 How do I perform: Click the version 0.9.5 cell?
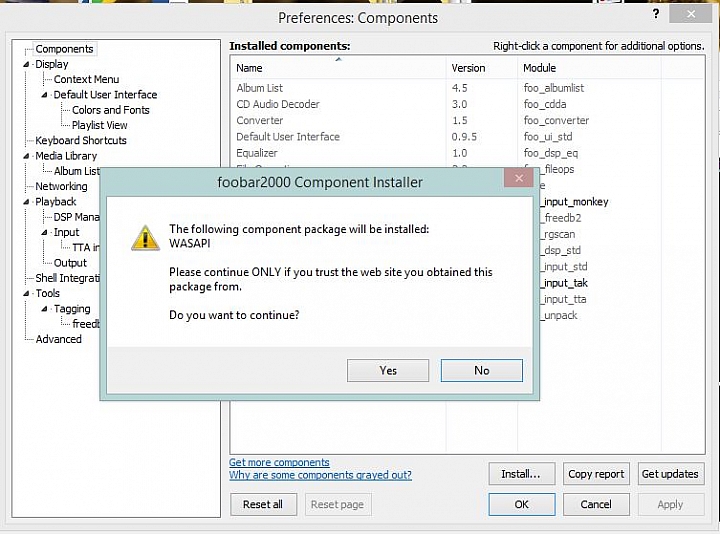tap(464, 137)
